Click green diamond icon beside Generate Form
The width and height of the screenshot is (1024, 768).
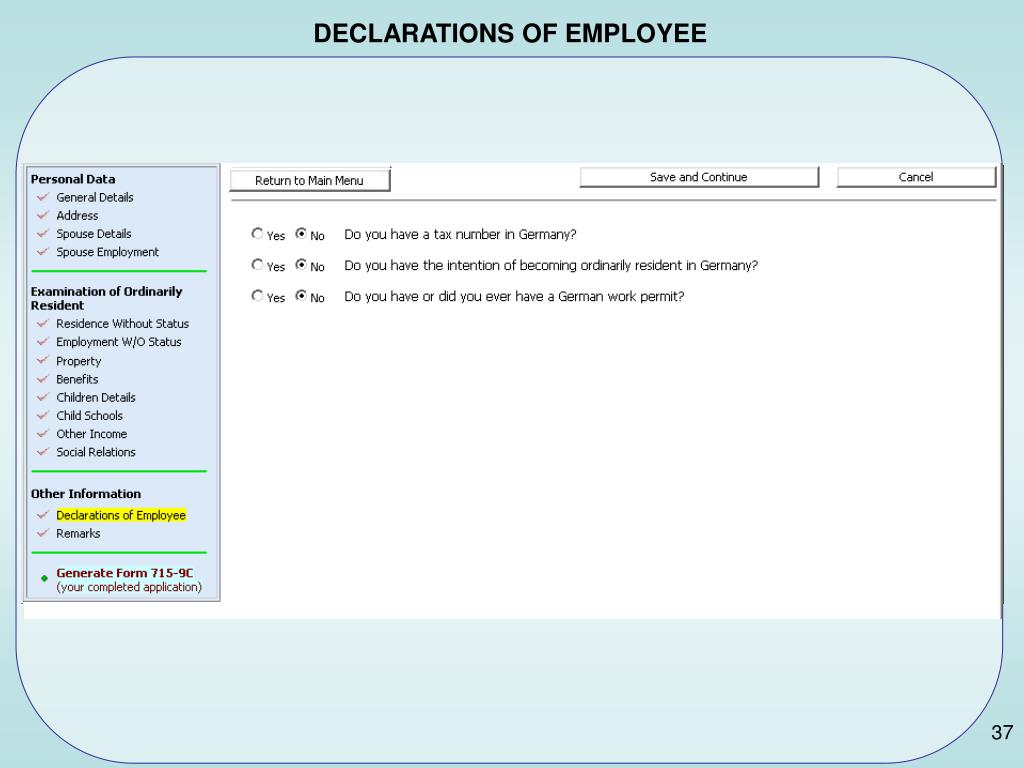(44, 578)
